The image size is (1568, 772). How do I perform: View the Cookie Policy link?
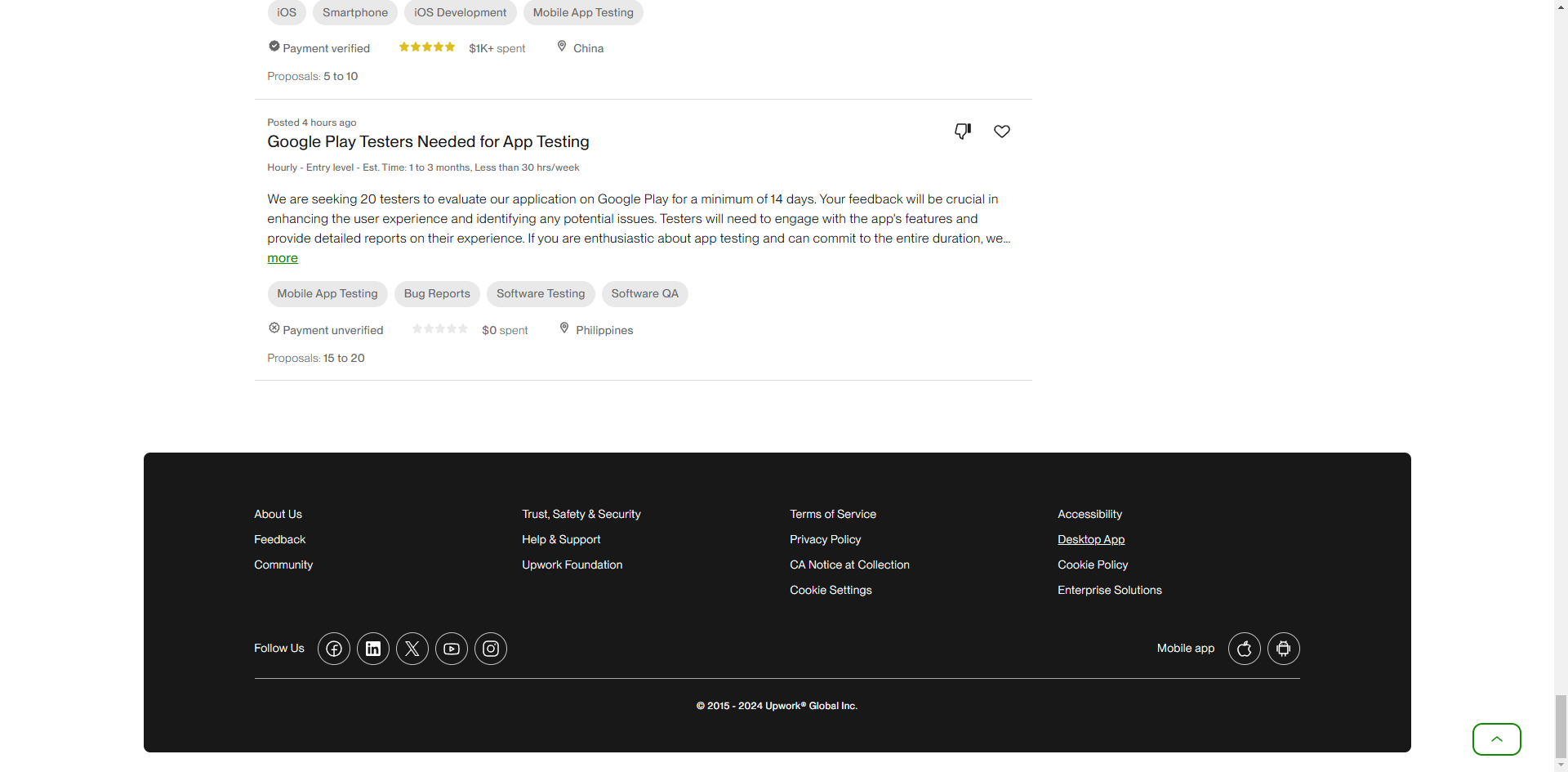click(1093, 565)
